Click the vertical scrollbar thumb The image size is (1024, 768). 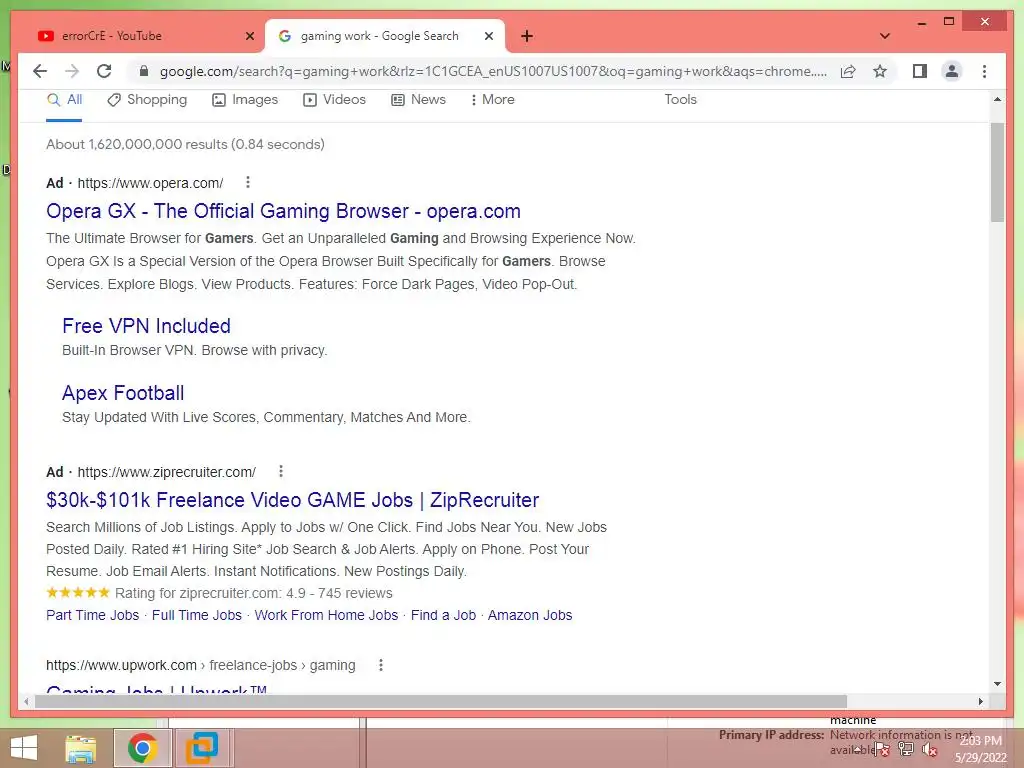click(x=997, y=172)
